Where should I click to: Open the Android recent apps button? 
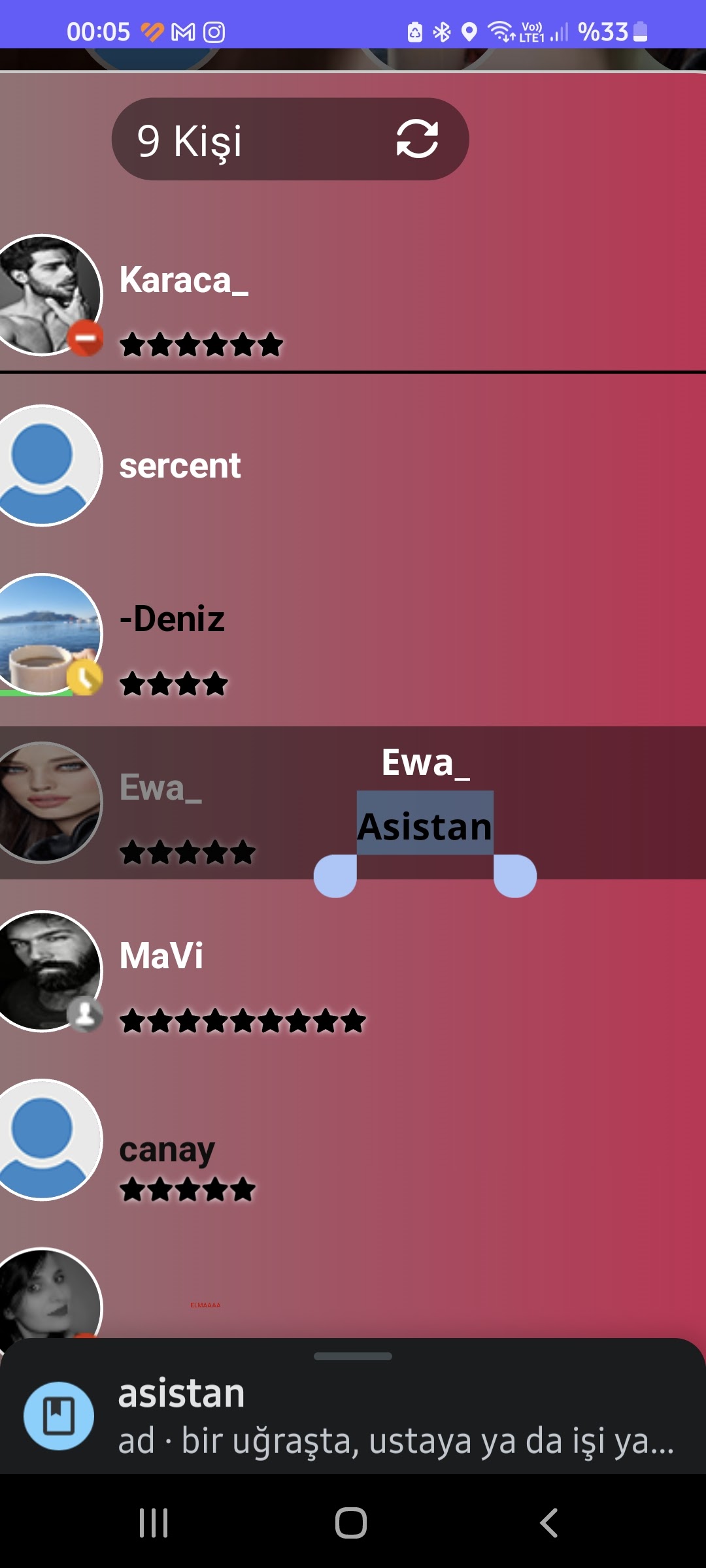tap(154, 1523)
